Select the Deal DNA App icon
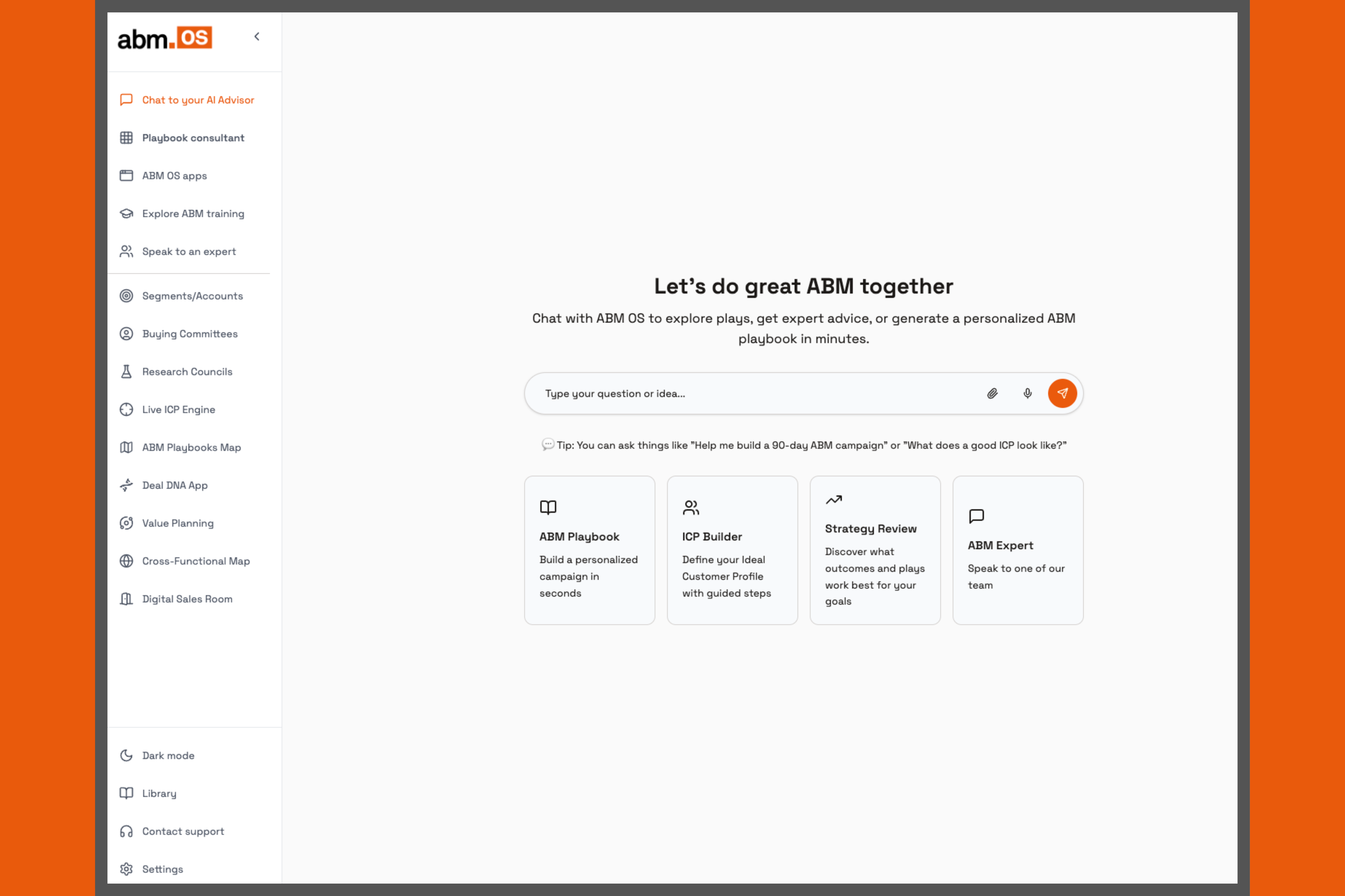The width and height of the screenshot is (1345, 896). point(126,485)
